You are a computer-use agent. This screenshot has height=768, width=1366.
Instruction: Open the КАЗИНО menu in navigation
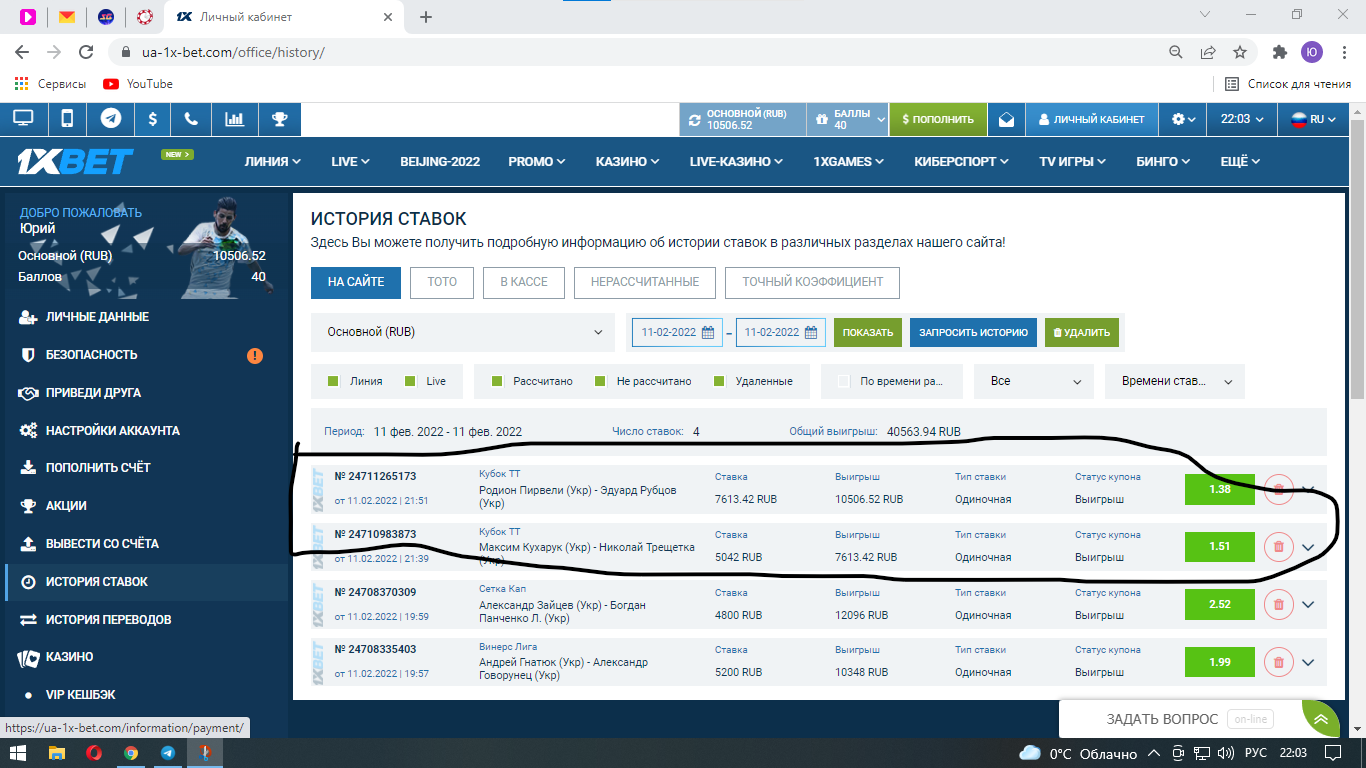tap(627, 161)
